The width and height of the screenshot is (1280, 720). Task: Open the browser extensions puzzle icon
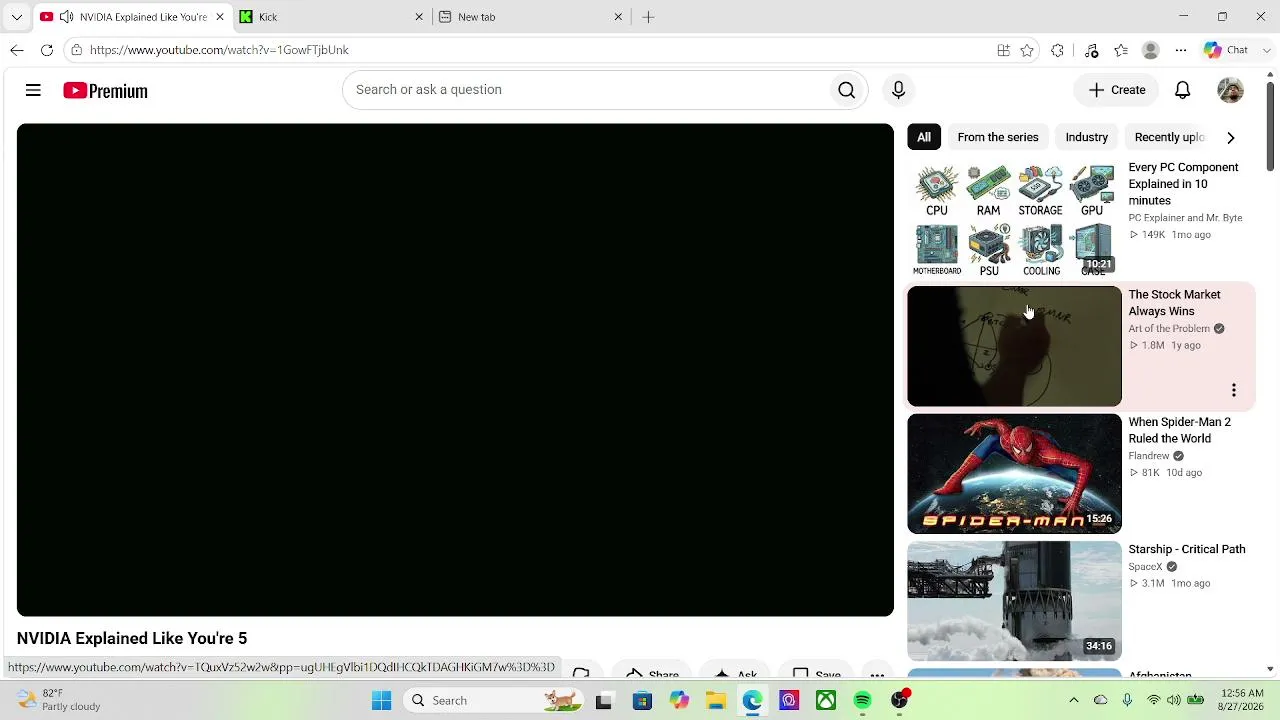pyautogui.click(x=1058, y=50)
